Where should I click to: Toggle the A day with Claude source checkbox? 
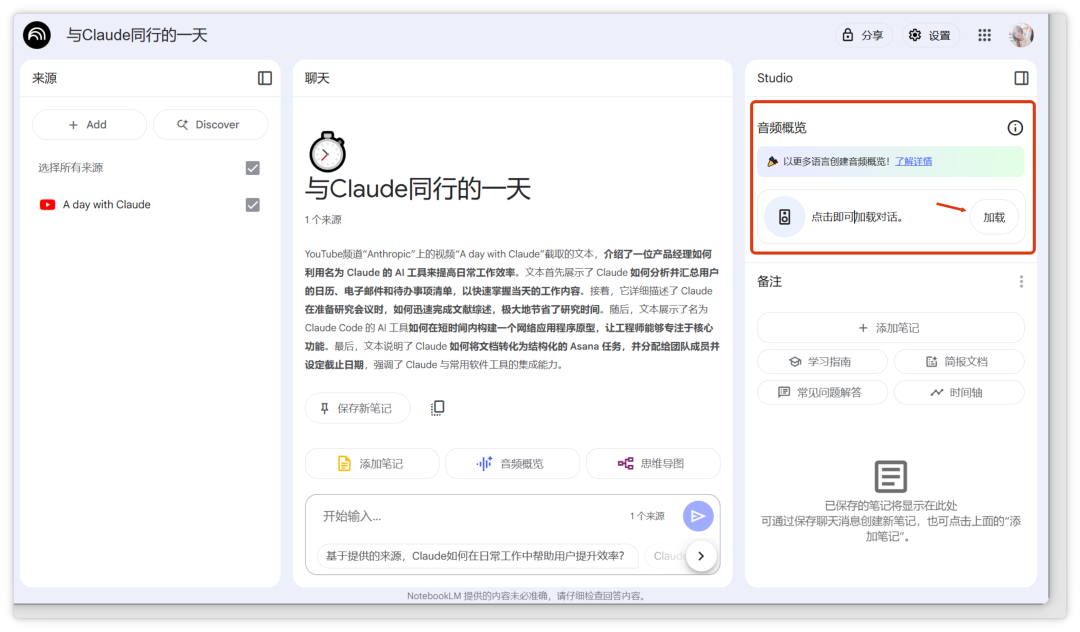point(253,205)
